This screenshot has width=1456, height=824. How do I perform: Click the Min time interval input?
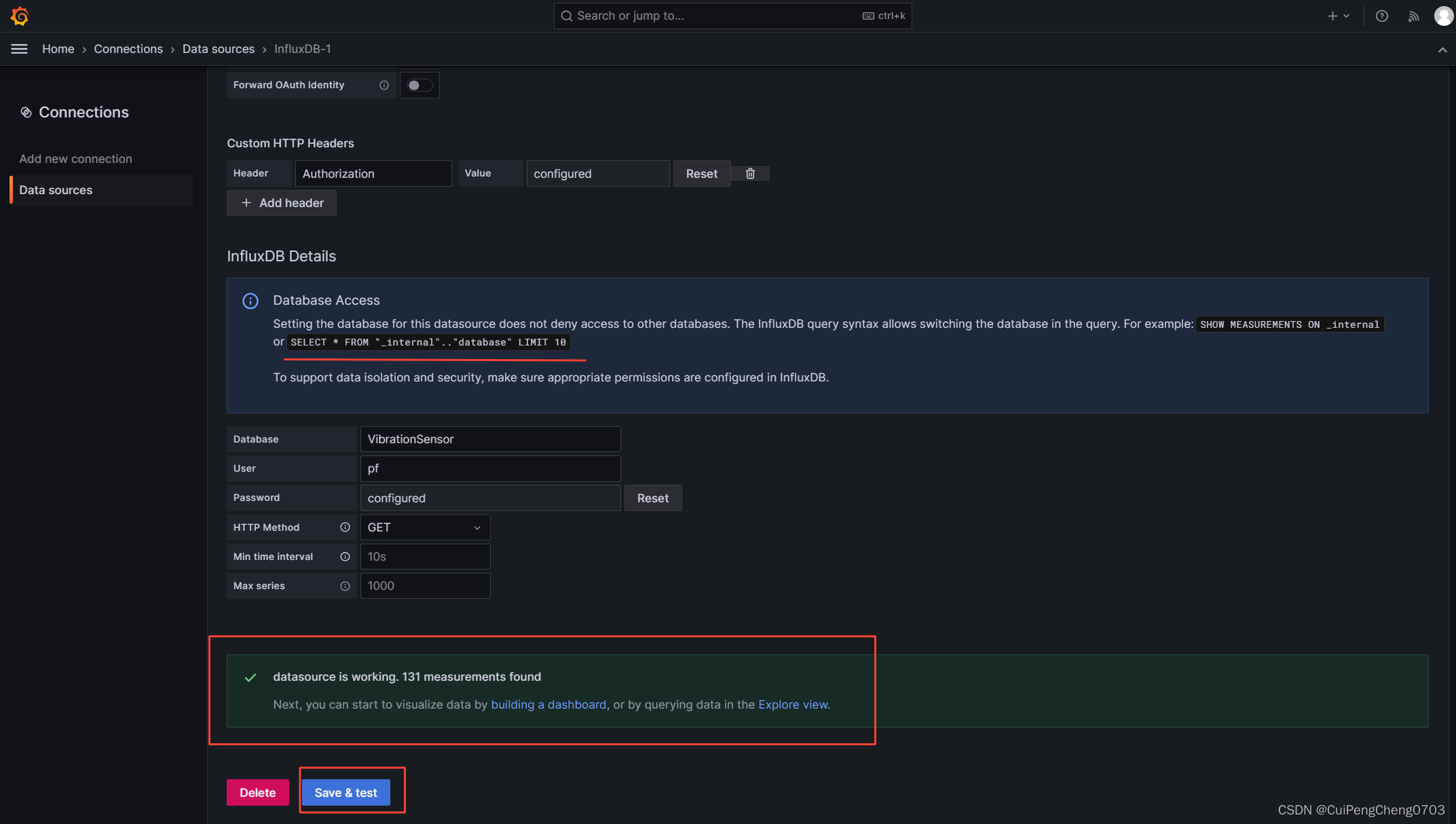425,557
